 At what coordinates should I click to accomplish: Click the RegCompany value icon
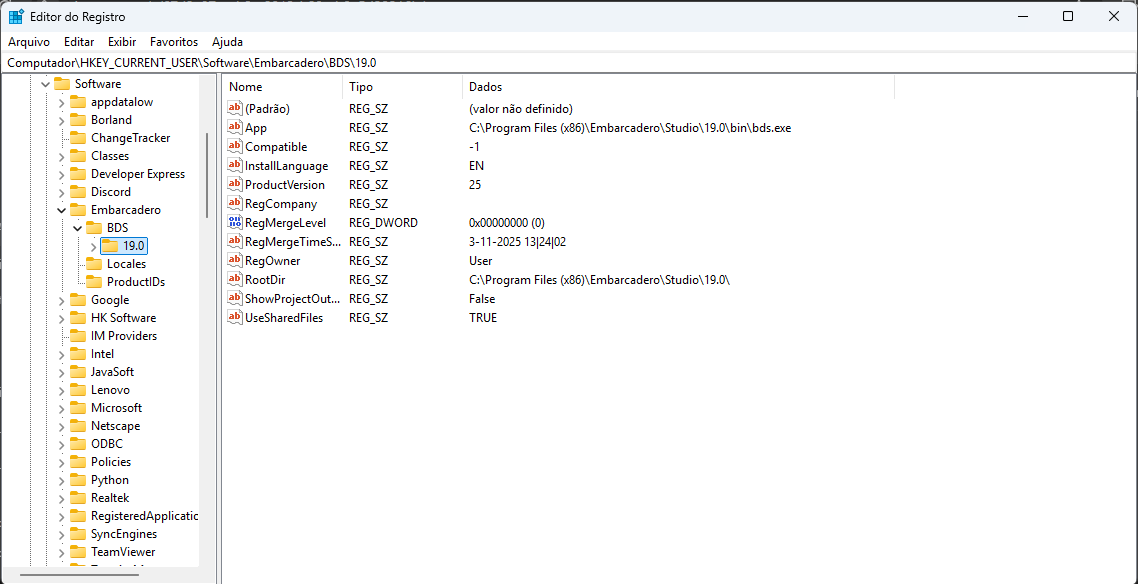[x=234, y=204]
